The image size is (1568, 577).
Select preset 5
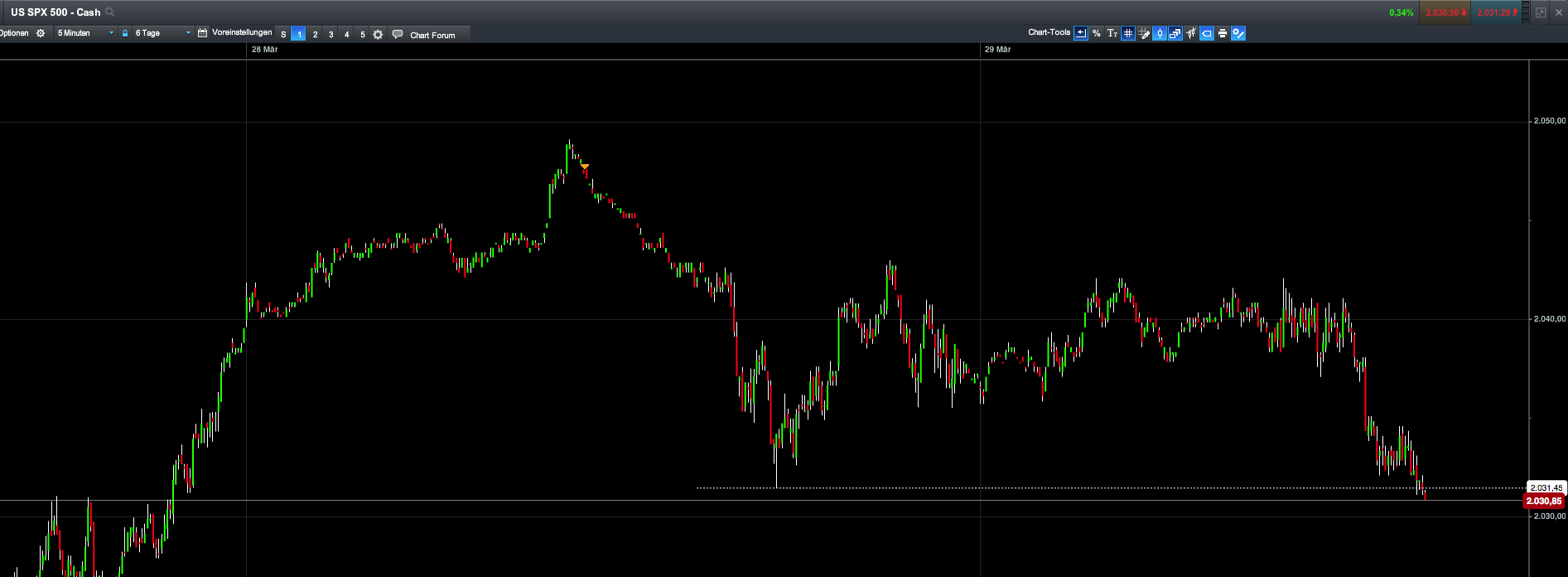pos(362,34)
